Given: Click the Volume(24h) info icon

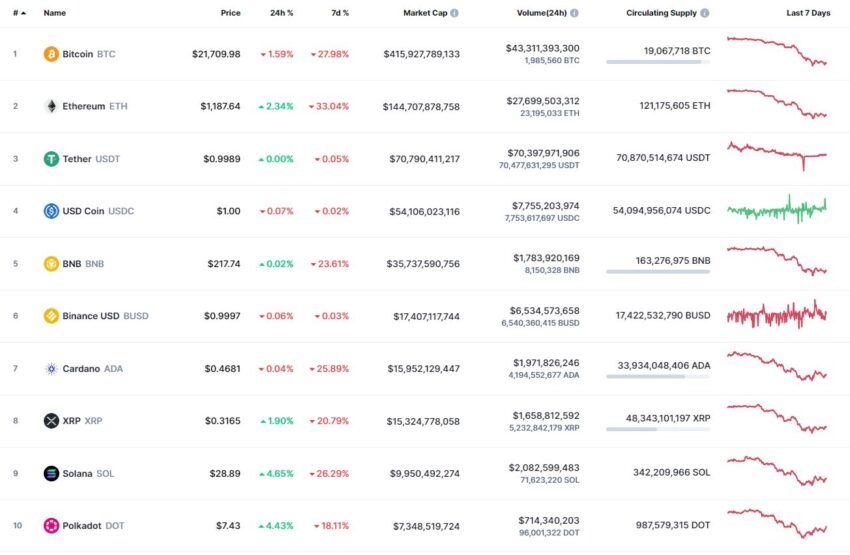Looking at the screenshot, I should point(574,13).
